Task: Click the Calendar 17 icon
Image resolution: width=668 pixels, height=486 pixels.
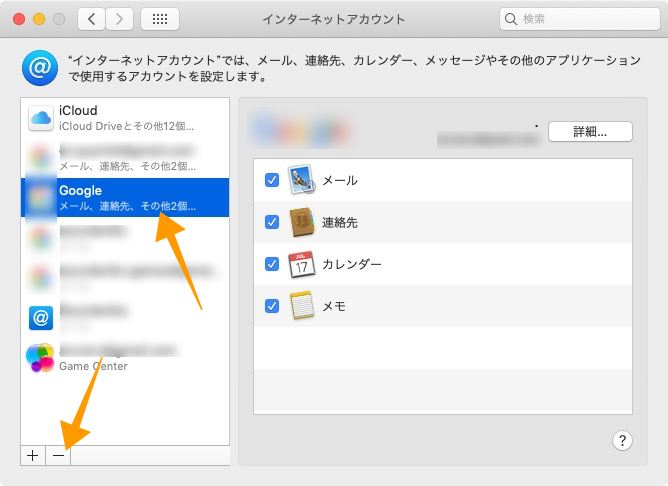Action: point(302,264)
